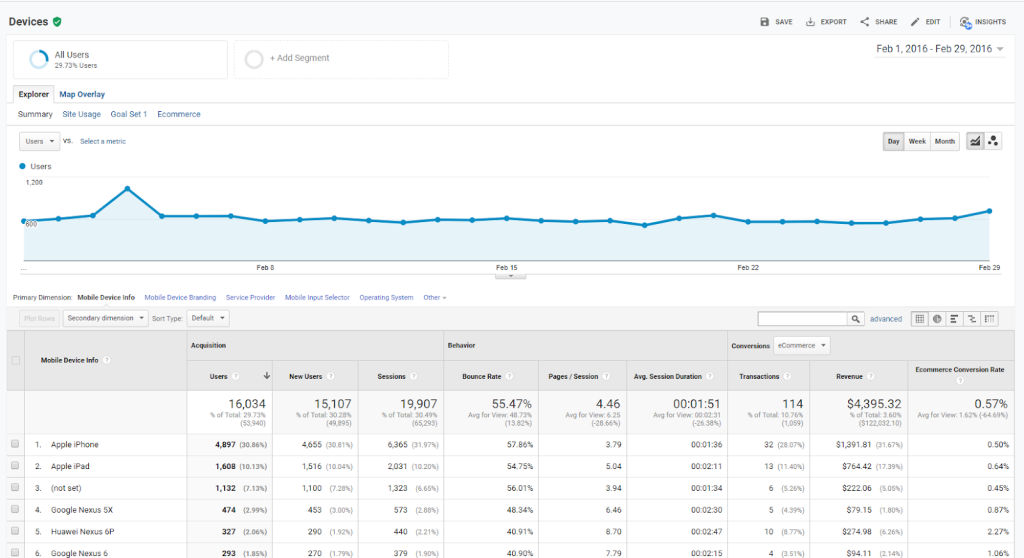Click the table search input field
Image resolution: width=1024 pixels, height=558 pixels.
click(x=802, y=319)
